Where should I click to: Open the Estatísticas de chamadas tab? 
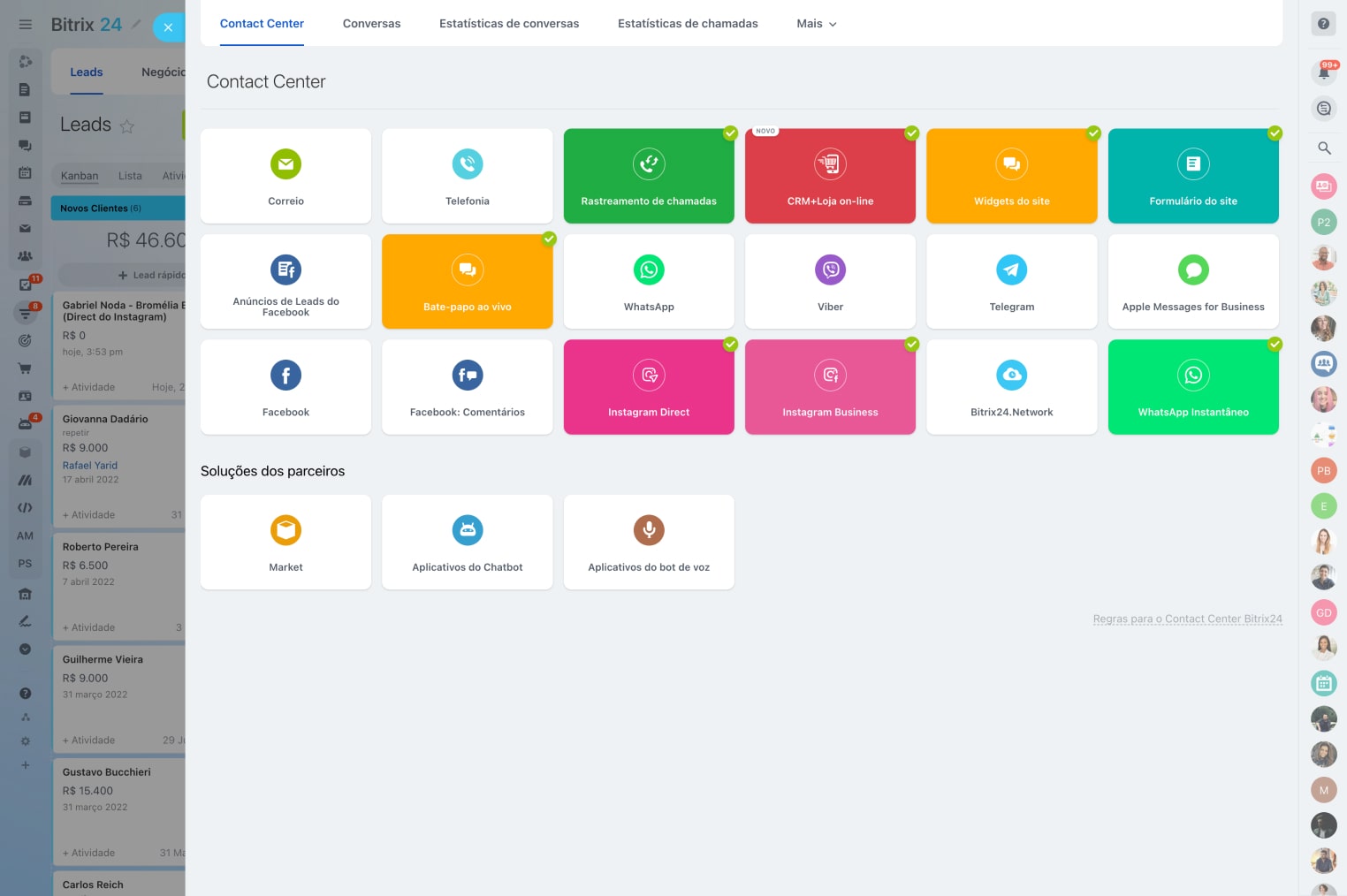[x=688, y=24]
